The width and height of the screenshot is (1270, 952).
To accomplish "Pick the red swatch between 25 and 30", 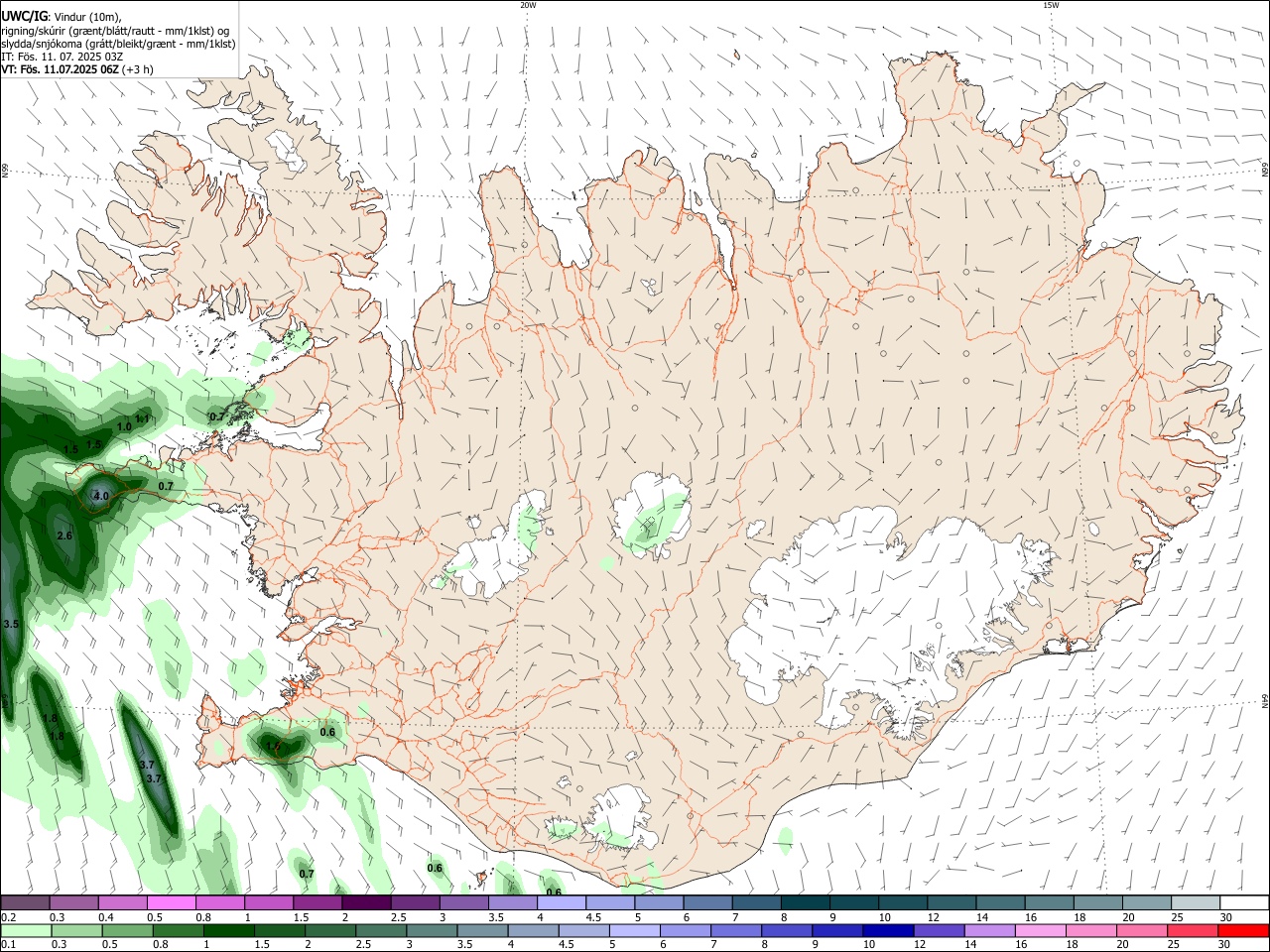I will point(1192,931).
